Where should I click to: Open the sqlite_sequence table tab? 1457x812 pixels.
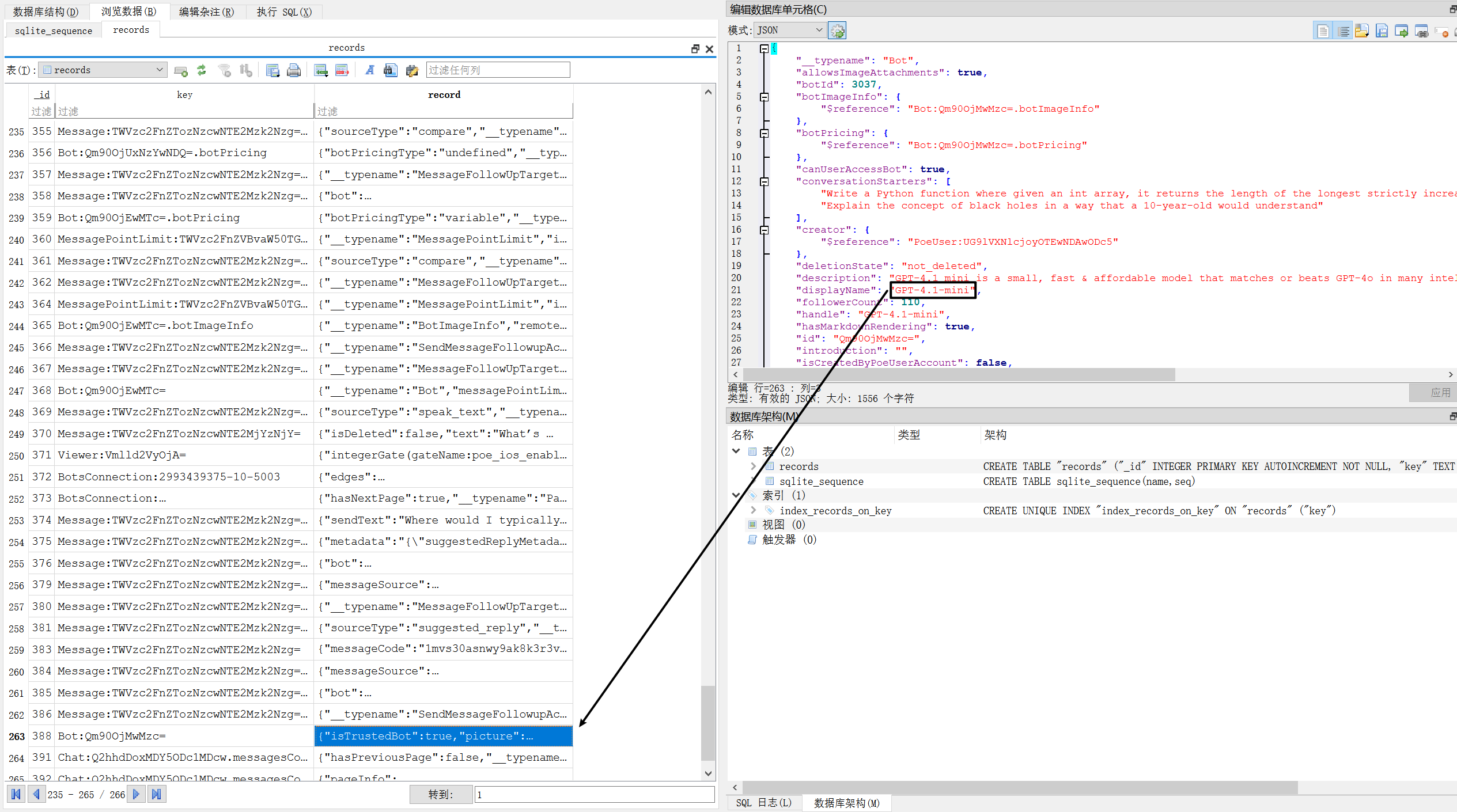pos(54,31)
